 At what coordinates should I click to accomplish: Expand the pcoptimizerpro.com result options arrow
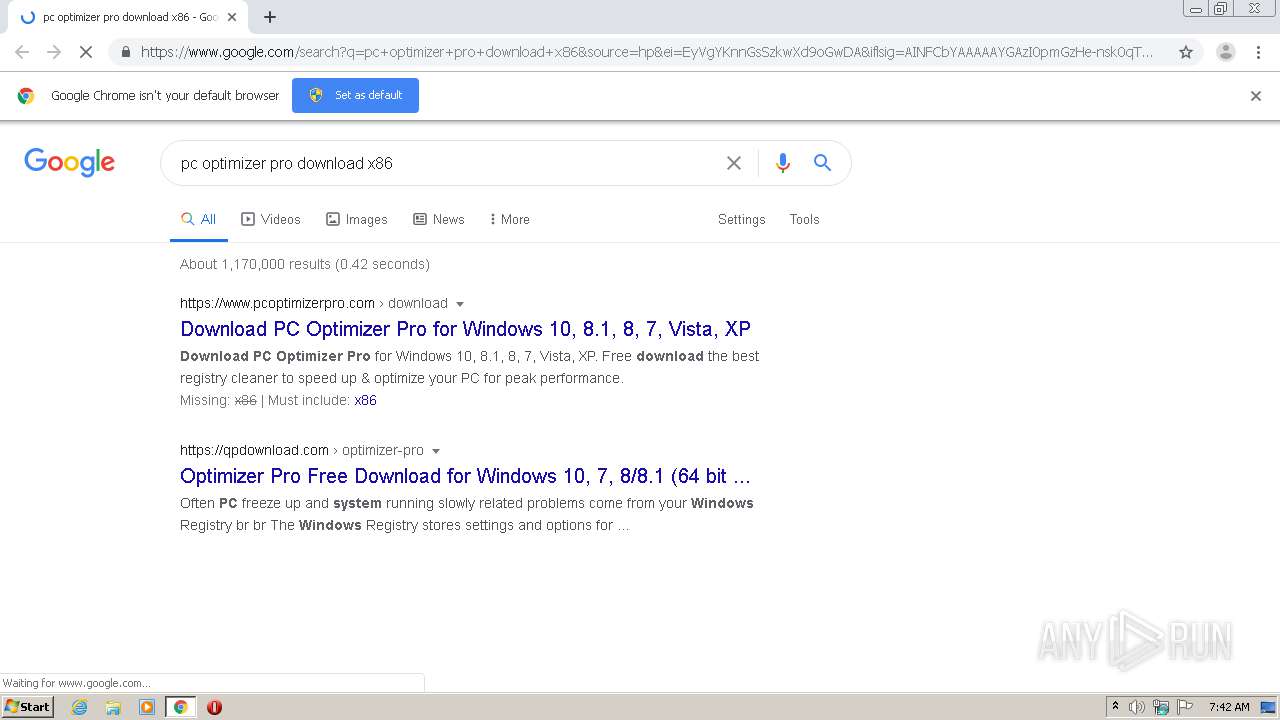click(x=460, y=304)
